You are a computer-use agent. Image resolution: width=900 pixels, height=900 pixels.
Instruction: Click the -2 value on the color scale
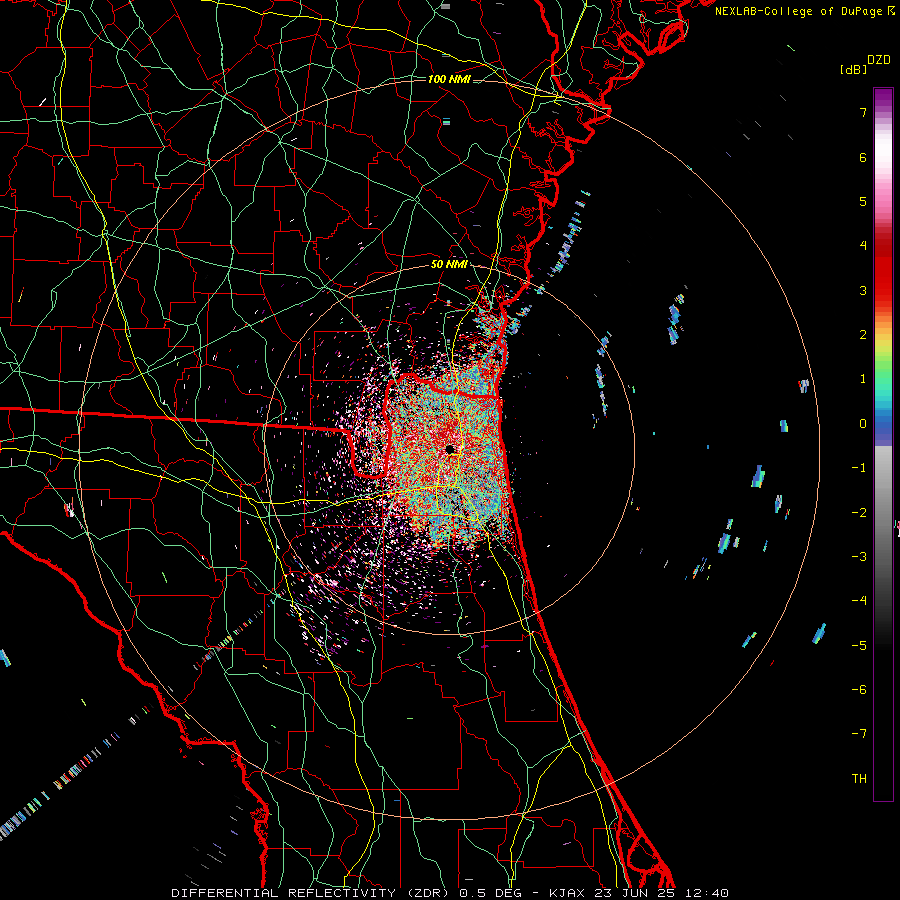click(x=859, y=513)
